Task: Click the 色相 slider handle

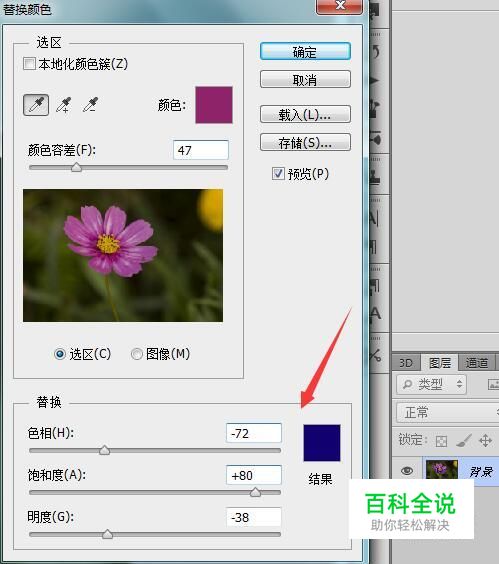Action: 104,450
